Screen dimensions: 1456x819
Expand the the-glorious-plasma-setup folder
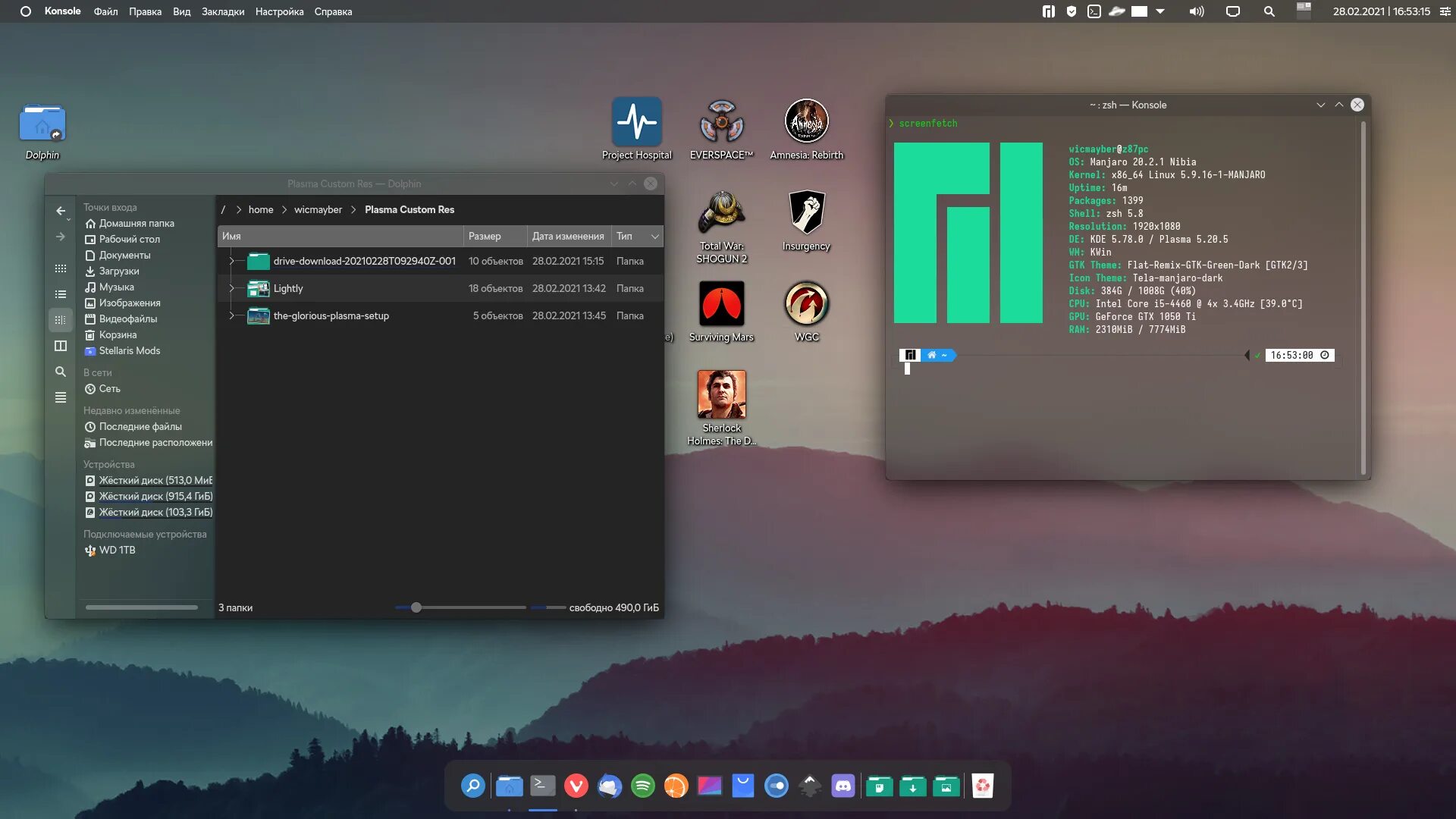pyautogui.click(x=231, y=315)
